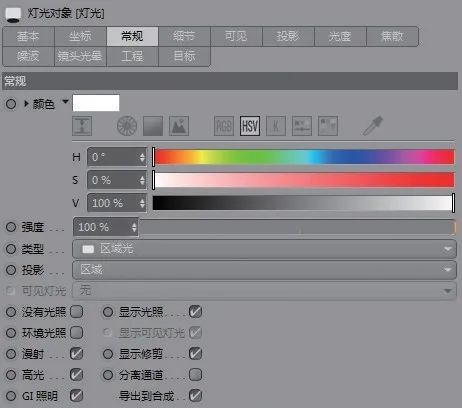Image resolution: width=462 pixels, height=408 pixels.
Task: Click the S value stepper arrows
Action: pyautogui.click(x=142, y=180)
